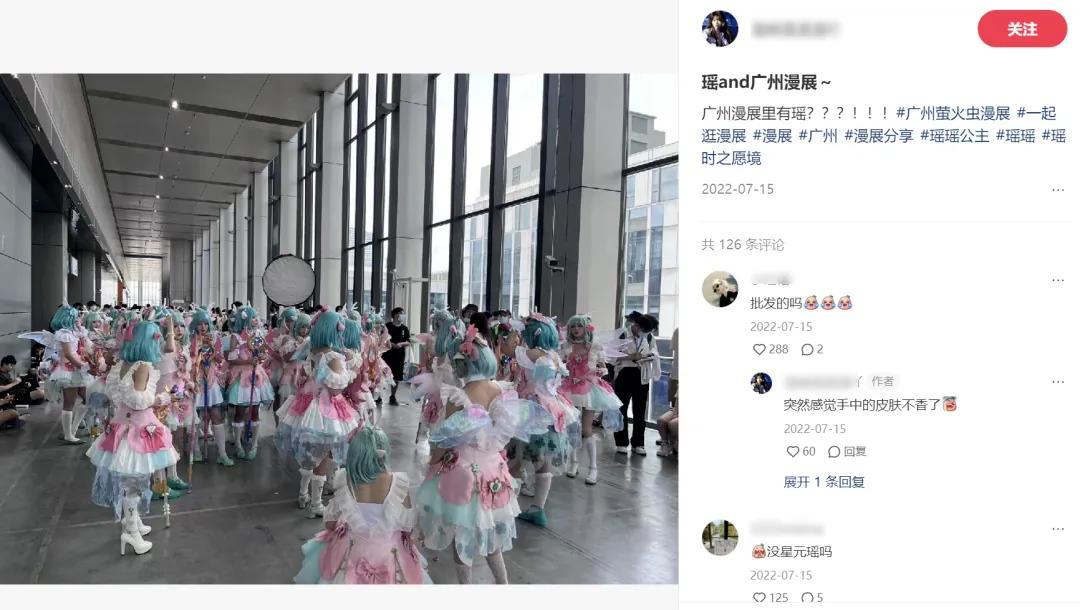Image resolution: width=1080 pixels, height=610 pixels.
Task: Open more options for author's reply
Action: [x=1058, y=381]
